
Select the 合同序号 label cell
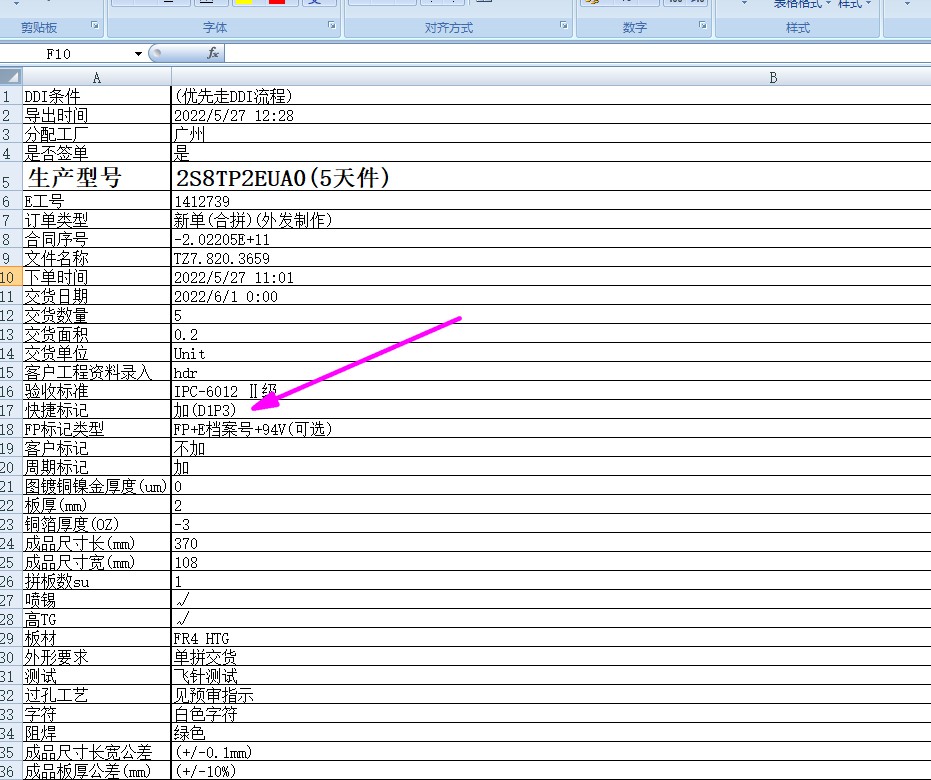tap(97, 239)
